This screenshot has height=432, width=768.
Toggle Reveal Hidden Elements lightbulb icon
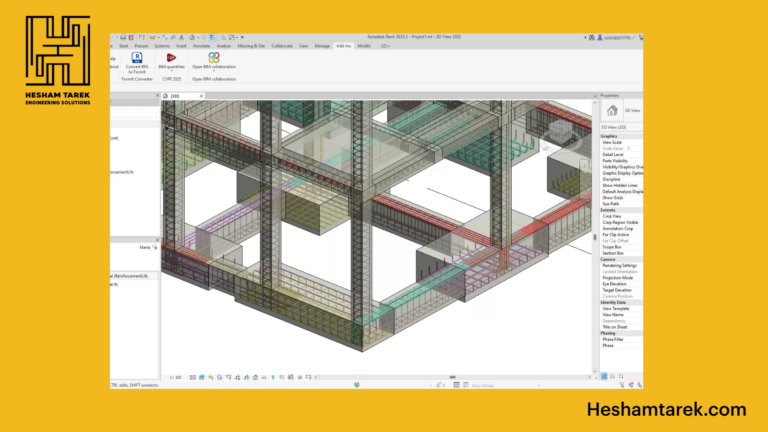273,377
